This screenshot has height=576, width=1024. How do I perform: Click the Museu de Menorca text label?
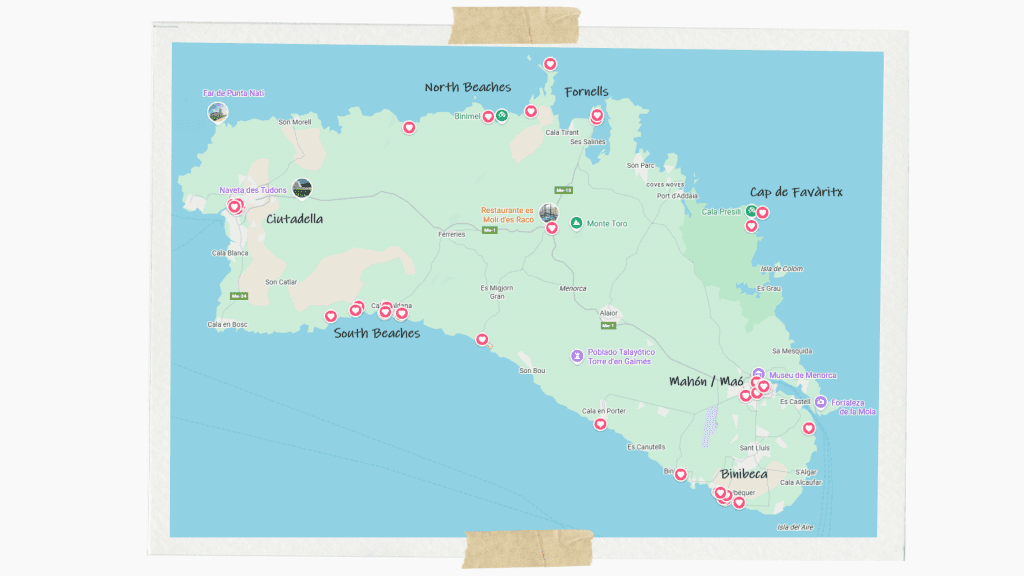[x=803, y=374]
